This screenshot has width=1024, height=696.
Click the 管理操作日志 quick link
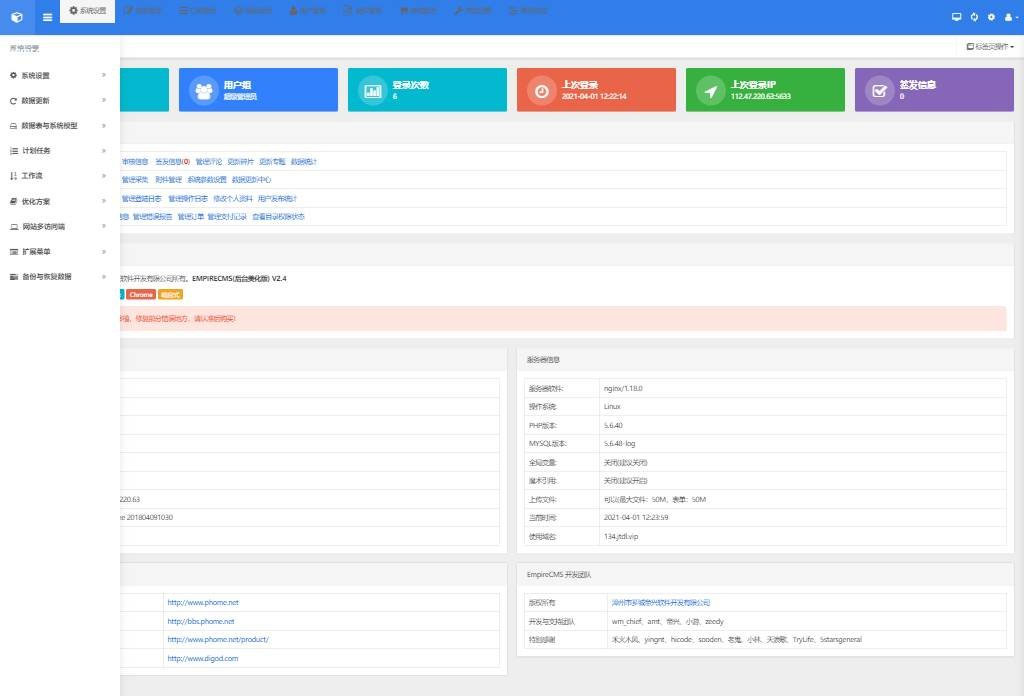pyautogui.click(x=188, y=198)
